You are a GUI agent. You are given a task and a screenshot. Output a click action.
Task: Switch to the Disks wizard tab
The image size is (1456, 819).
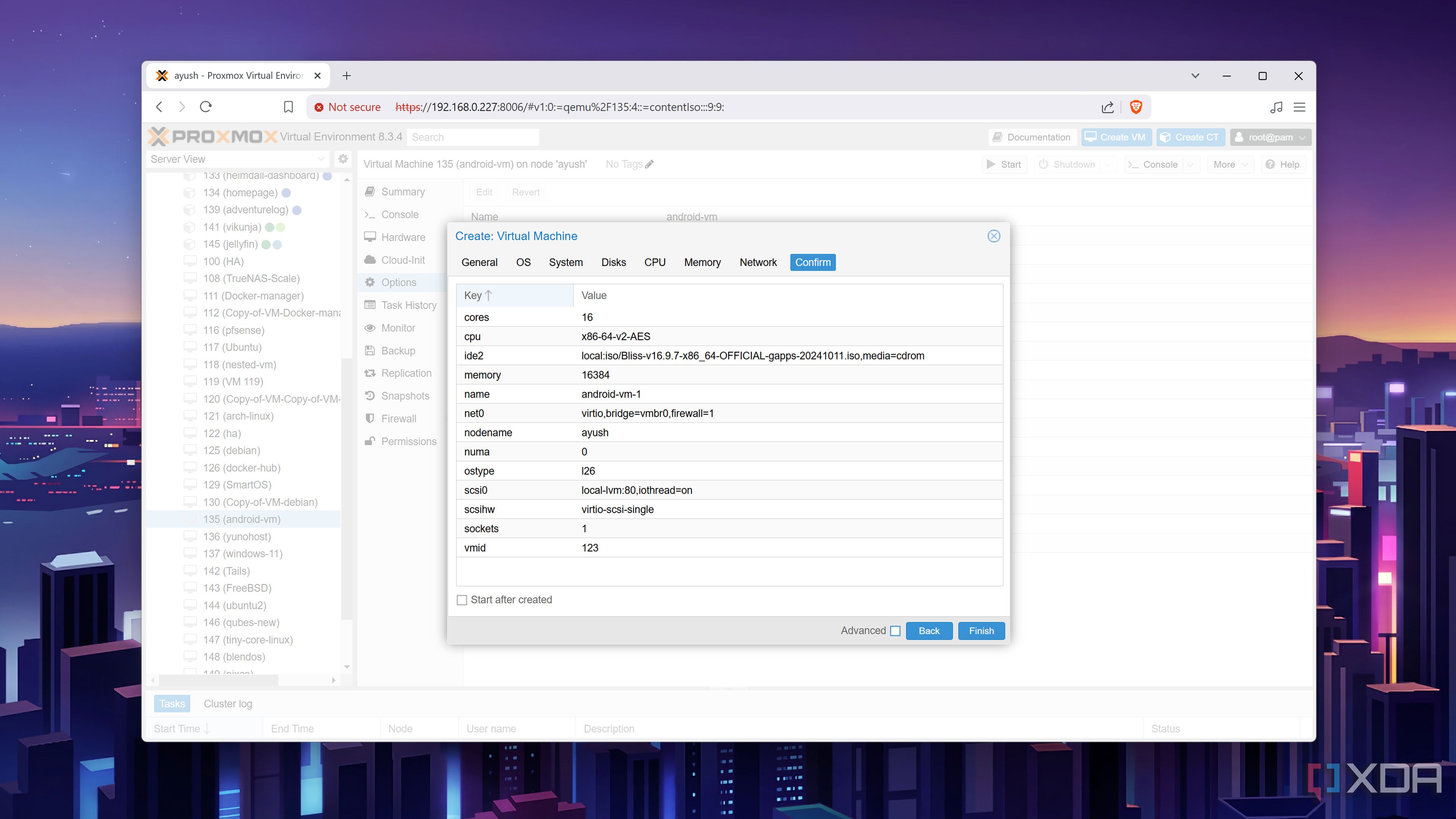pos(613,262)
